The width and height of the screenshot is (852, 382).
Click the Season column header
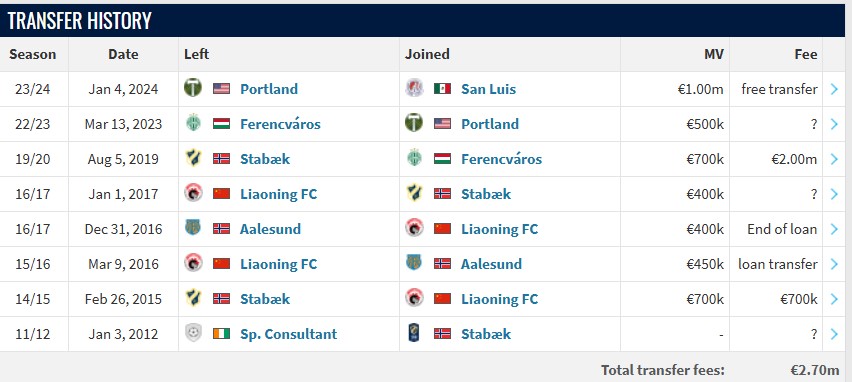tap(33, 54)
